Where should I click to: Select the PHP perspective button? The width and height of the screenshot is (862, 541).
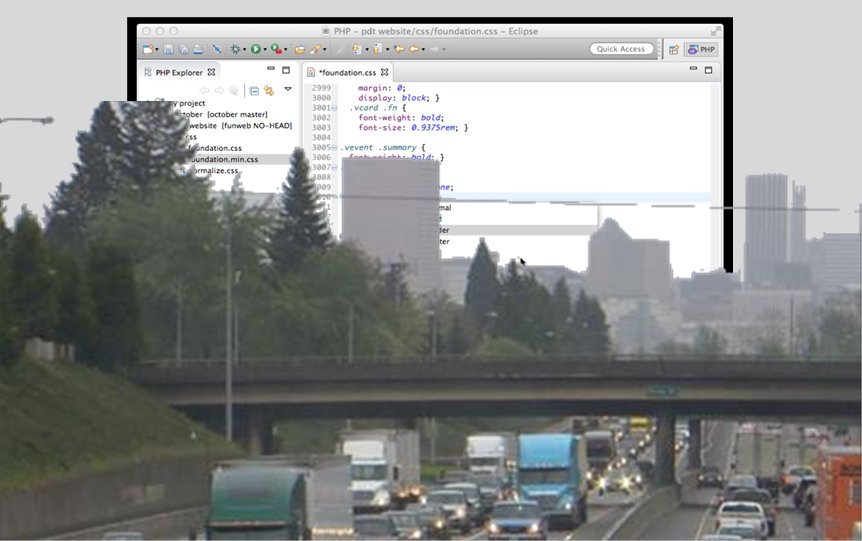[702, 49]
